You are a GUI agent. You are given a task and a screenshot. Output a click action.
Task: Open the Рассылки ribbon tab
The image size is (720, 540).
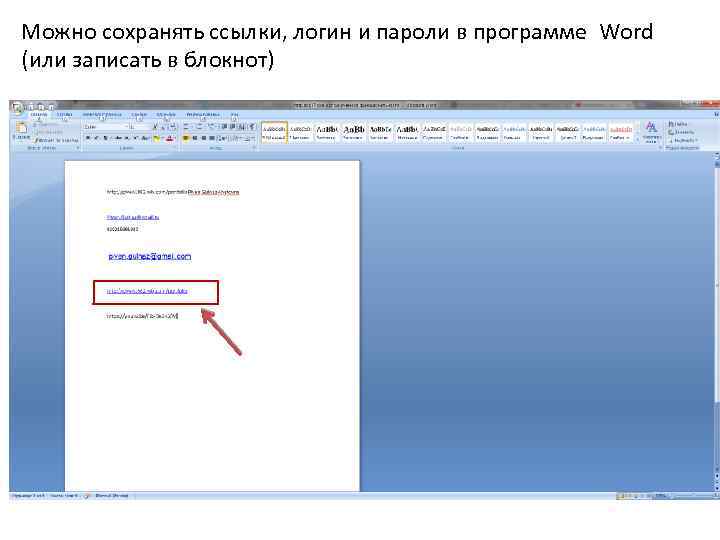[166, 114]
